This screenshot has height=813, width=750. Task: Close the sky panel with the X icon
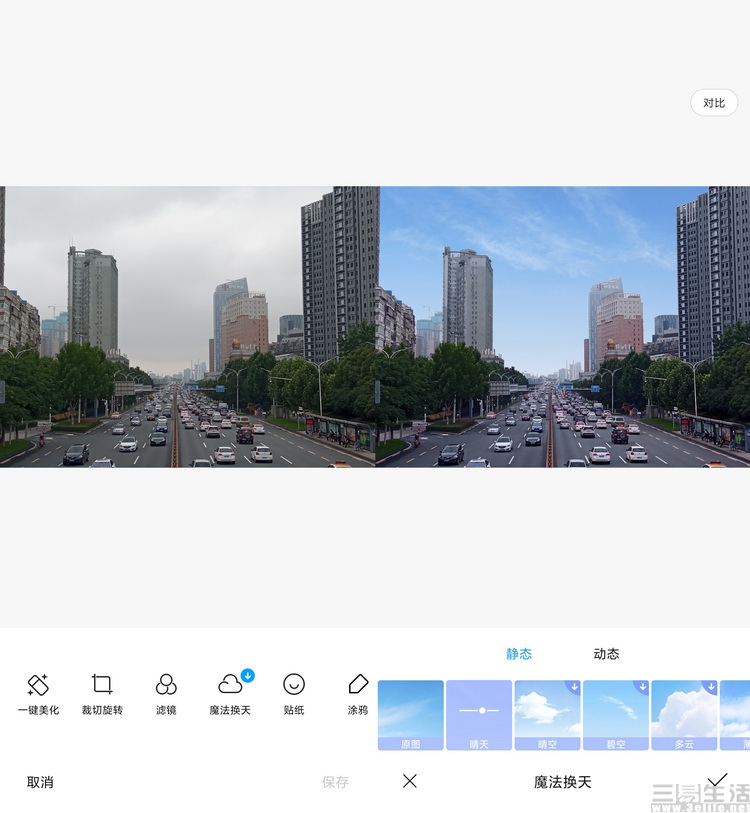click(x=410, y=781)
